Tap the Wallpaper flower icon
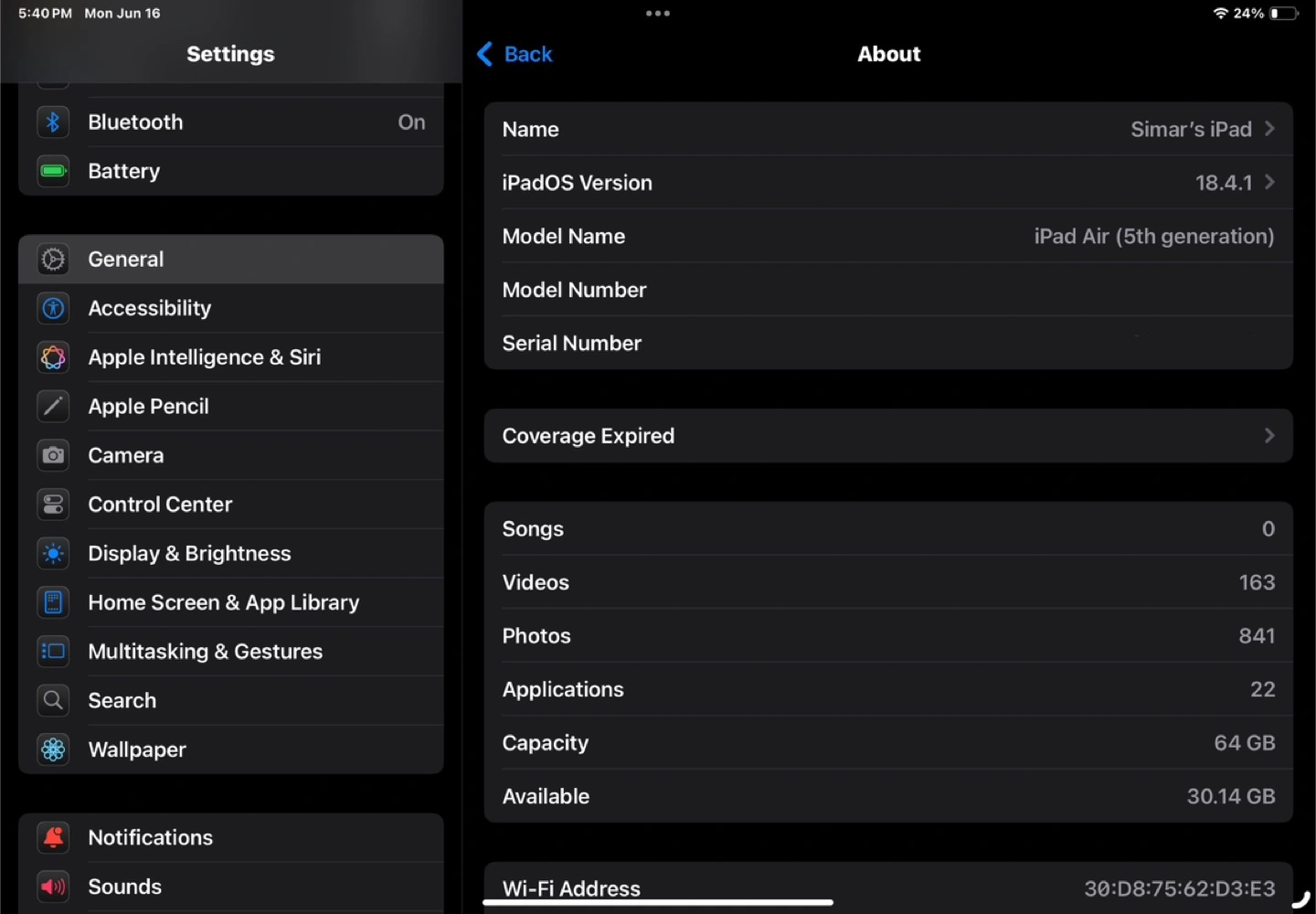This screenshot has width=1316, height=914. (53, 749)
